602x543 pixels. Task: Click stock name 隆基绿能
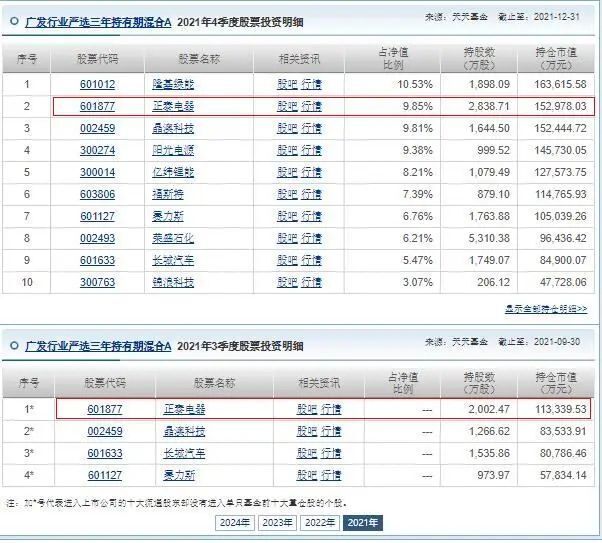(x=173, y=84)
